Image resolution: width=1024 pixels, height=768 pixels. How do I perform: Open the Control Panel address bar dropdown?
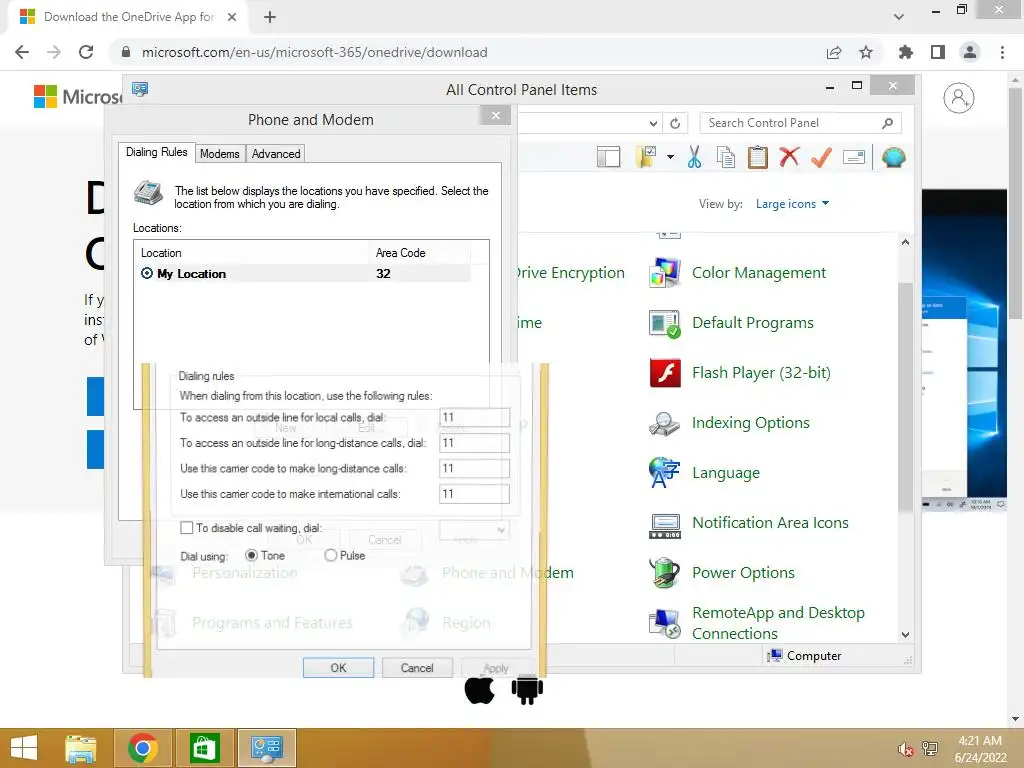click(653, 123)
